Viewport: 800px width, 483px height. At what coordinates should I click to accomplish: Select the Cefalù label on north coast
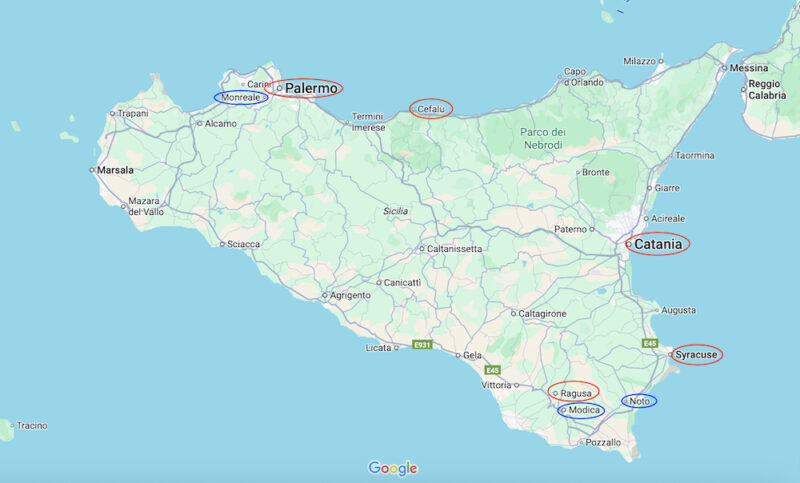pos(431,108)
